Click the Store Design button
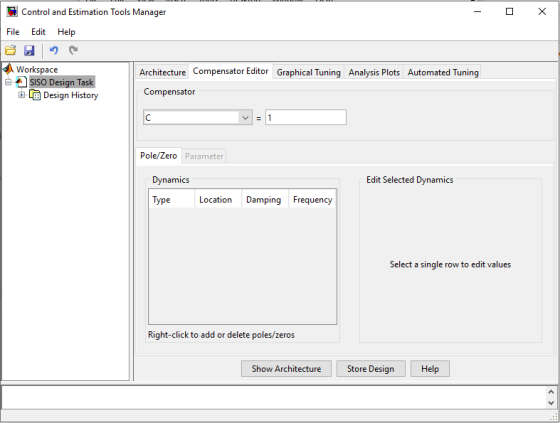The width and height of the screenshot is (560, 423). (371, 368)
